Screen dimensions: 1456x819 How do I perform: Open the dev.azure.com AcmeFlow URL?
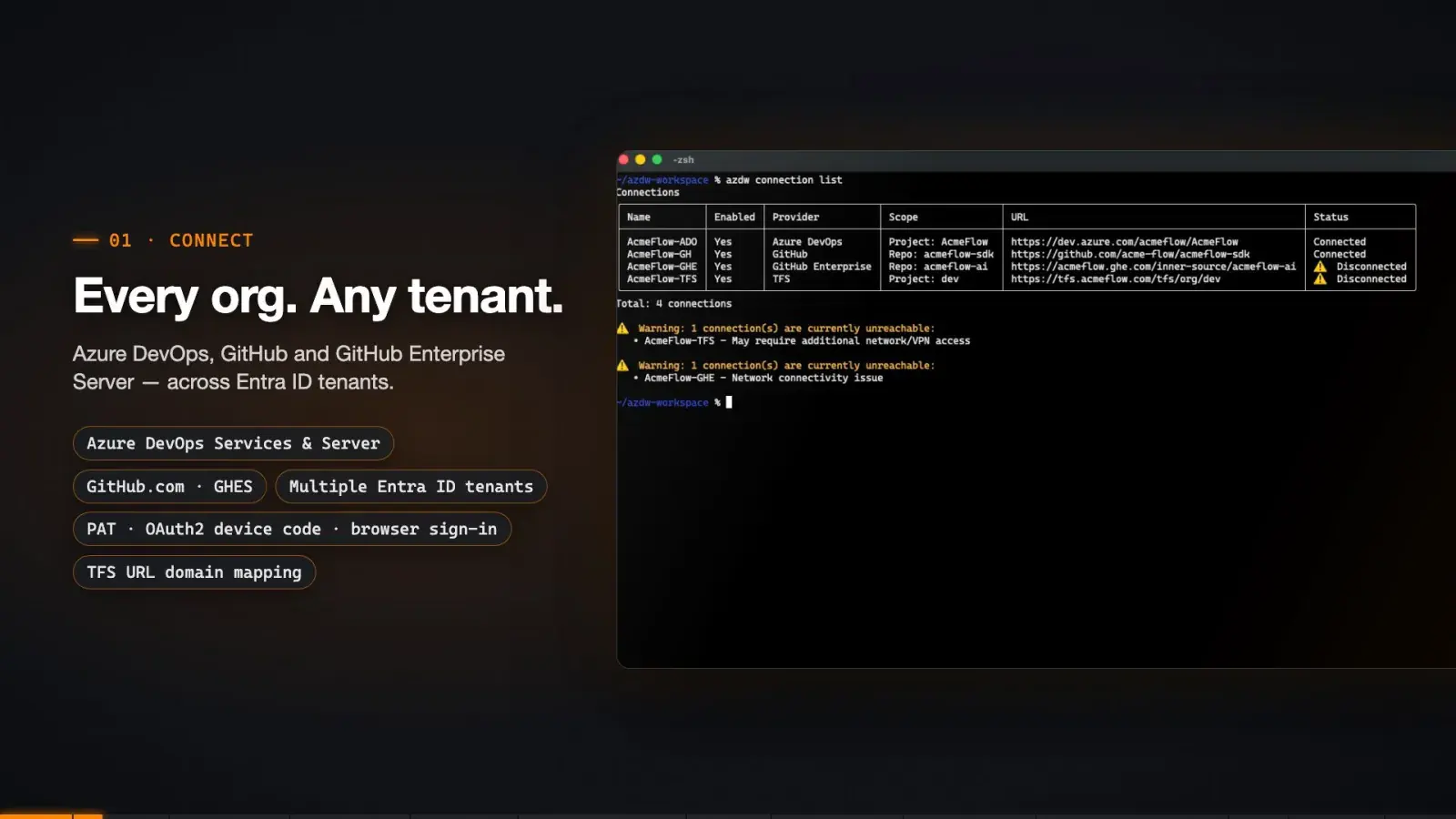[x=1124, y=242]
